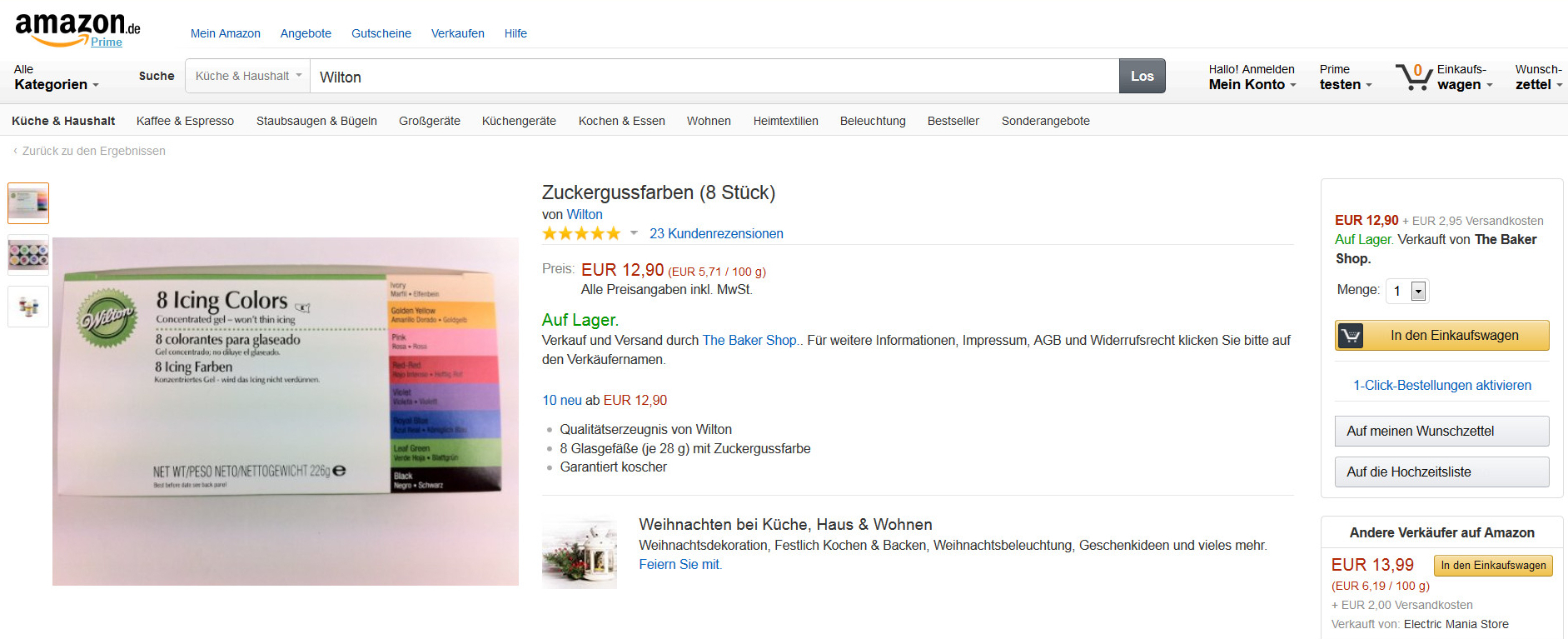The width and height of the screenshot is (1568, 639).
Task: Open the Mein Konto dropdown
Action: (x=1252, y=77)
